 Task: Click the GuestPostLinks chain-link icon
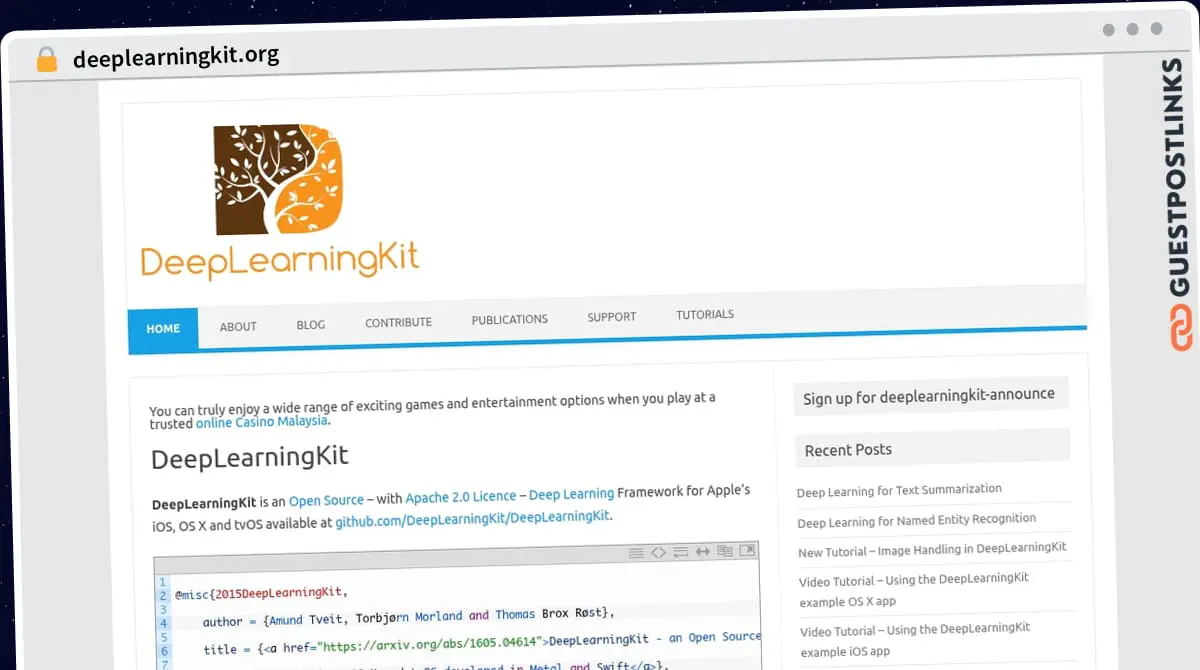[1181, 330]
